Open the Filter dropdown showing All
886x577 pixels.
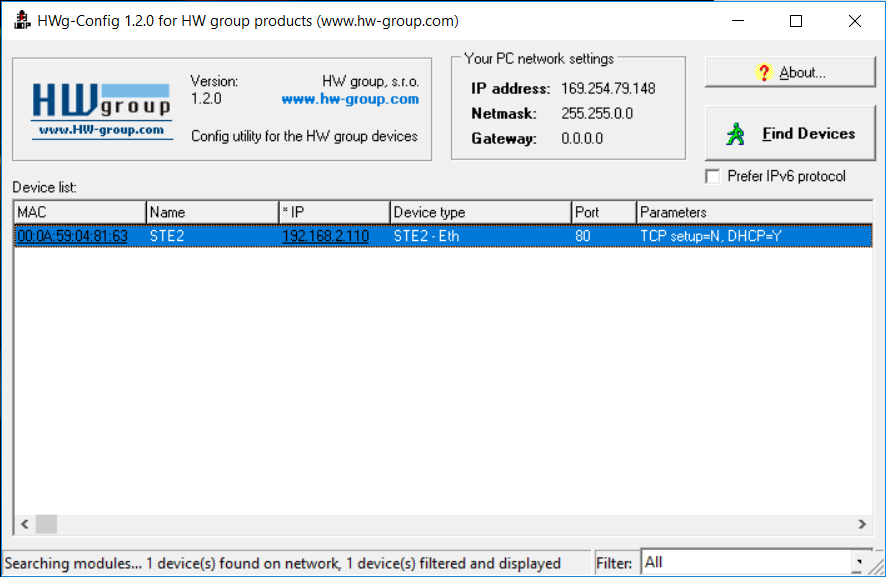point(757,562)
